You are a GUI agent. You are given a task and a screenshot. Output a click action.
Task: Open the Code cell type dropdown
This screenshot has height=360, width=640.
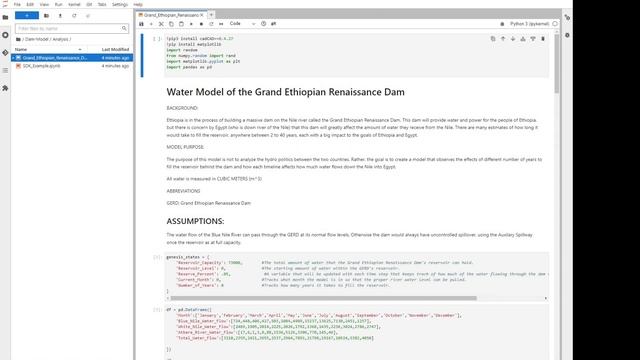click(242, 24)
